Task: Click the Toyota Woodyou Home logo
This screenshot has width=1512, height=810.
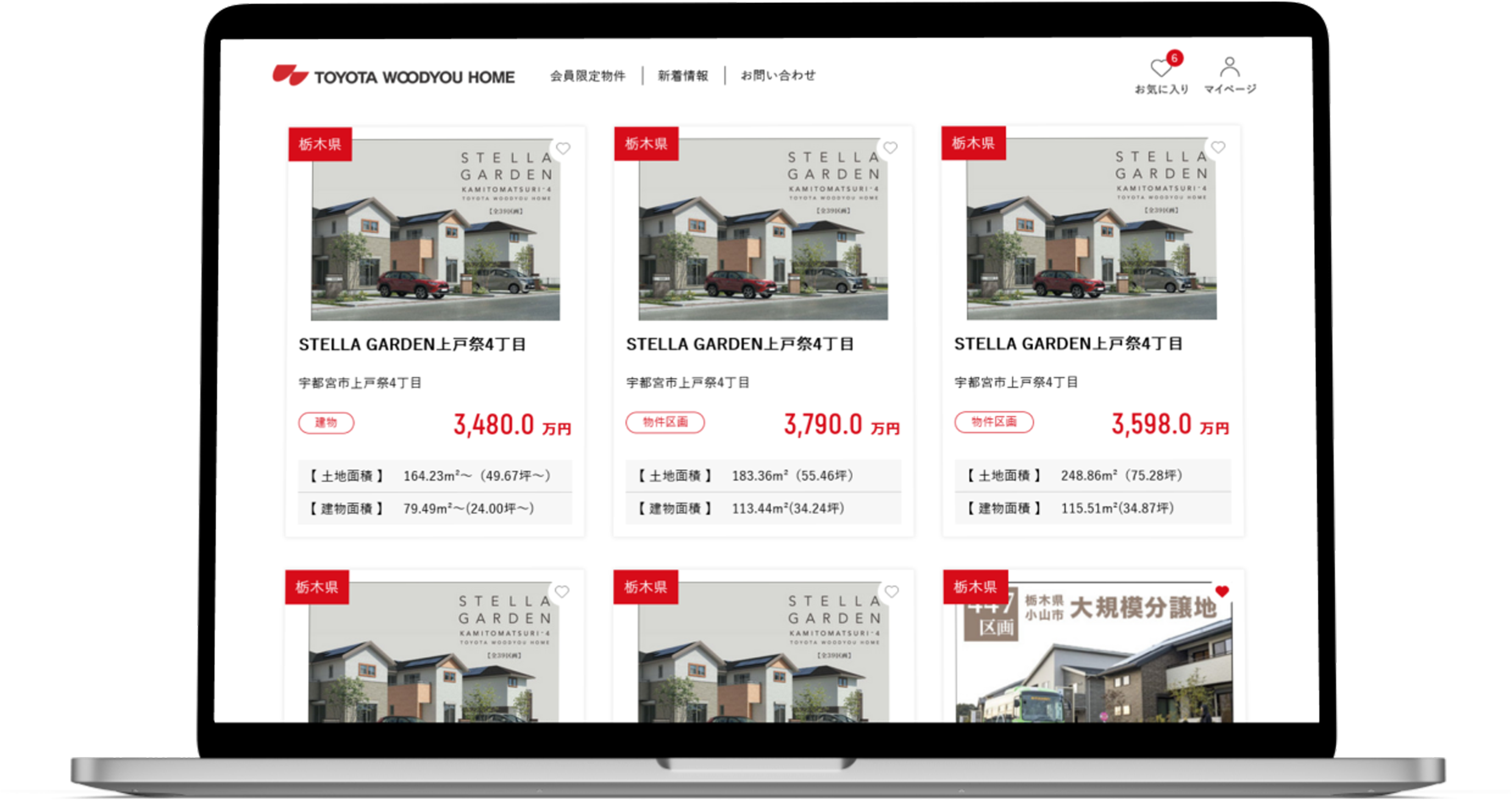Action: point(393,76)
